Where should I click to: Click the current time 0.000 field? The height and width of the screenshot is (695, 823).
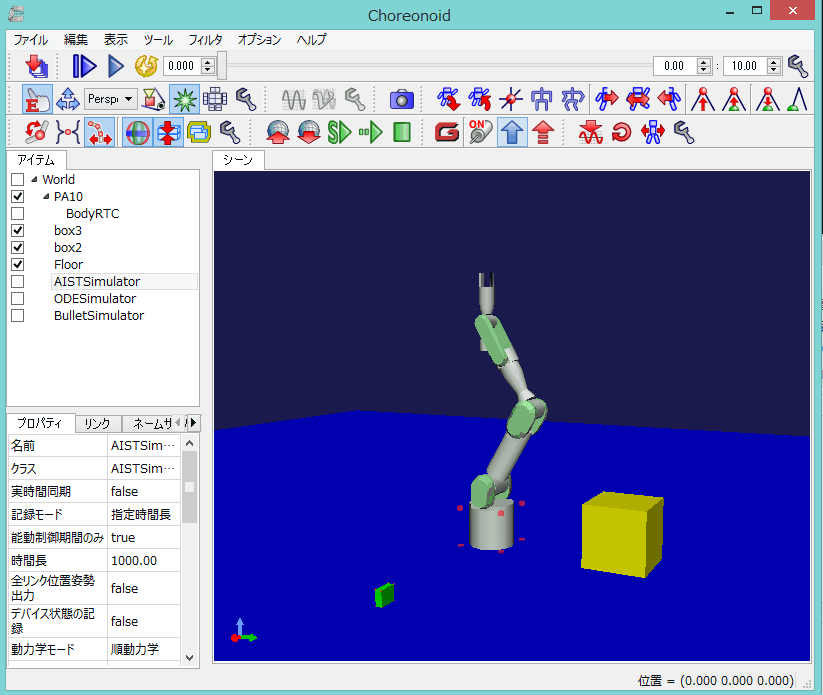(x=182, y=66)
